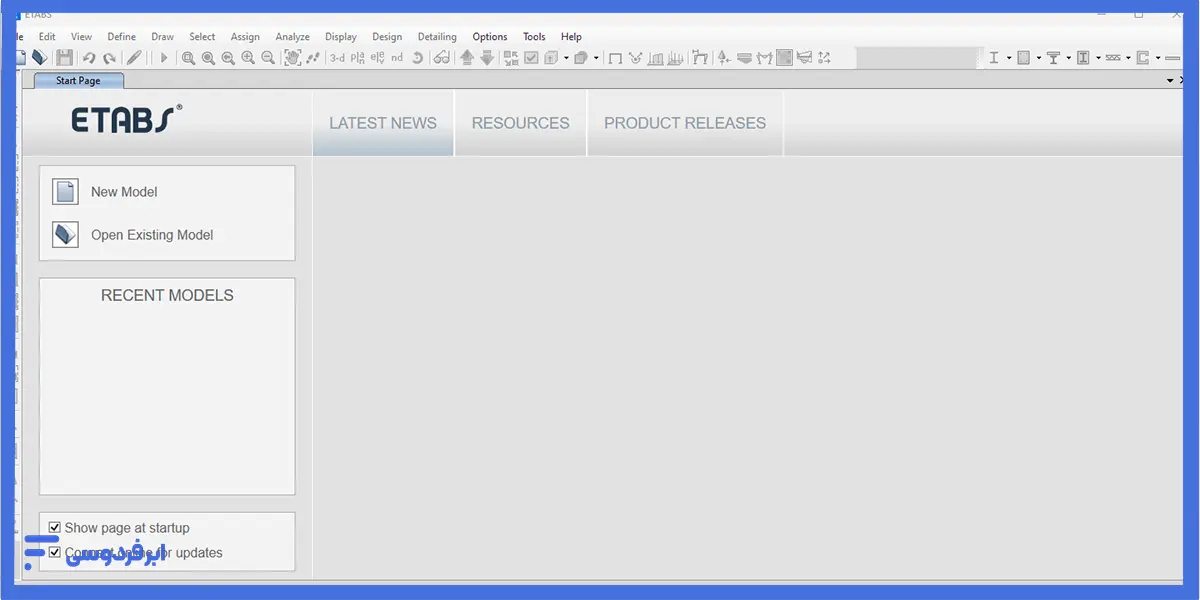Restore the full view zoom
Viewport: 1200px width, 600px height.
pyautogui.click(x=208, y=58)
